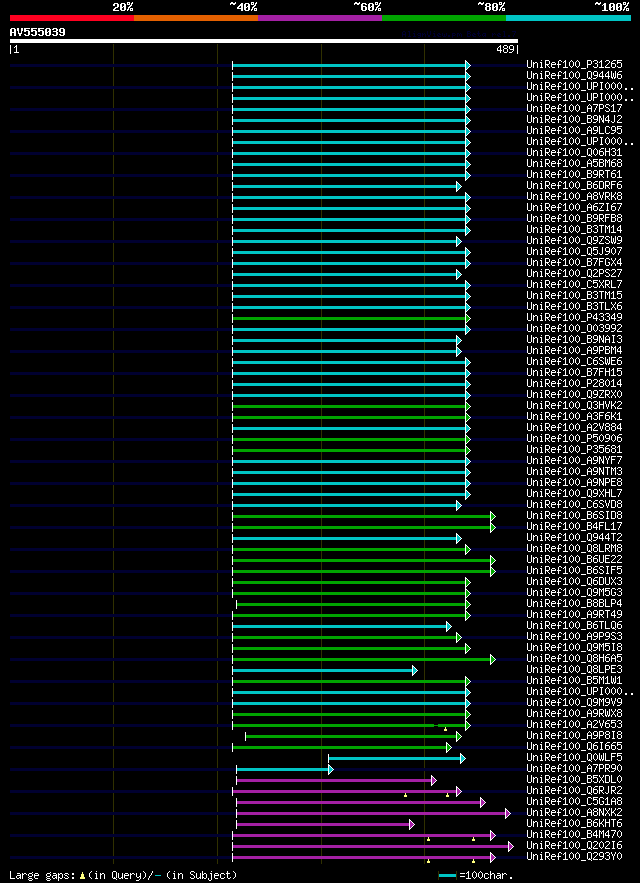The height and width of the screenshot is (883, 640).
Task: Open hit UniRef100_B6UE22
Action: [574, 559]
